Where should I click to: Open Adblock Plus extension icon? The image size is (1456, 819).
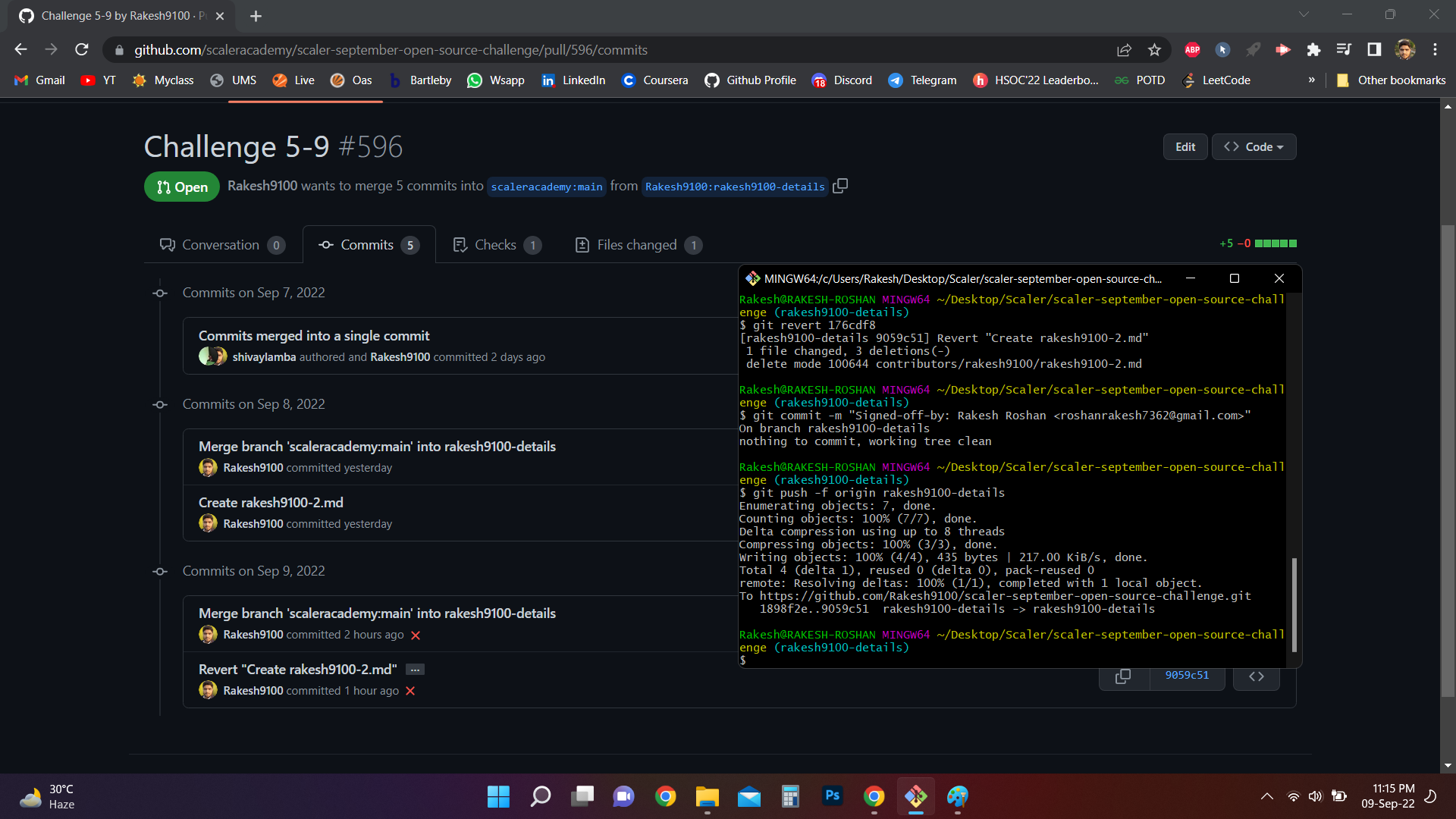[1192, 50]
